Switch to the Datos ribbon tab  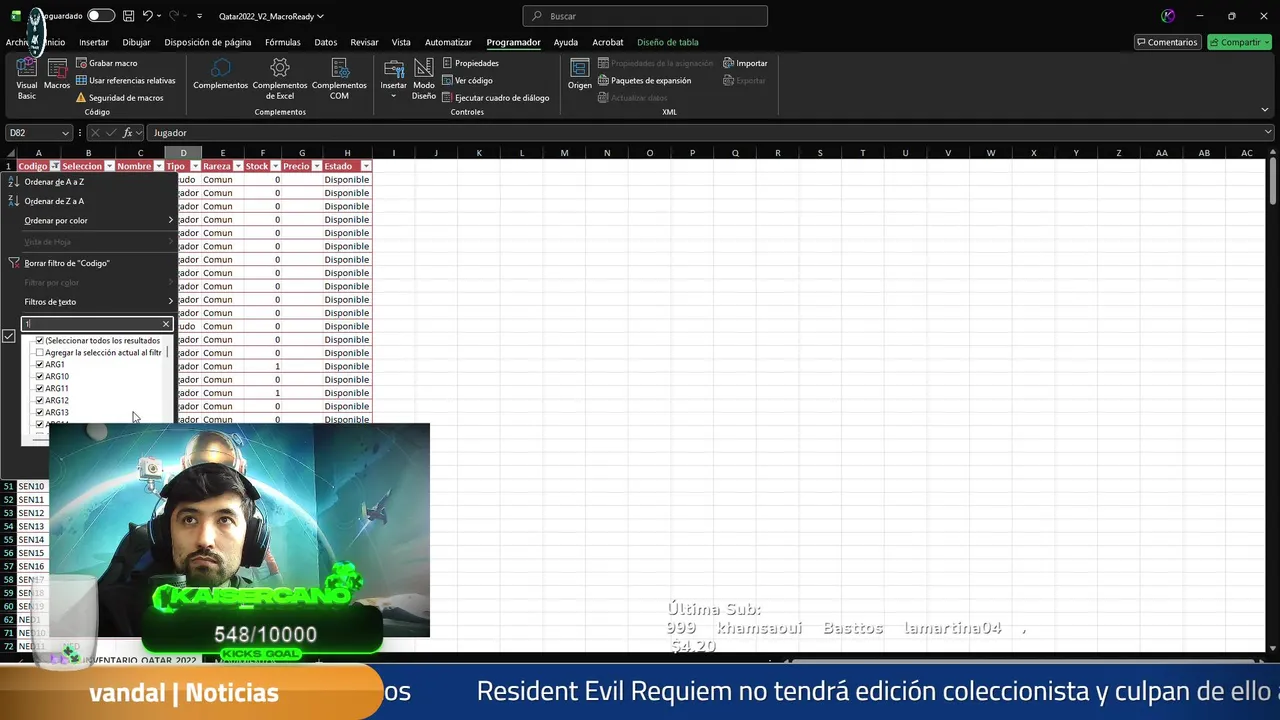click(326, 42)
